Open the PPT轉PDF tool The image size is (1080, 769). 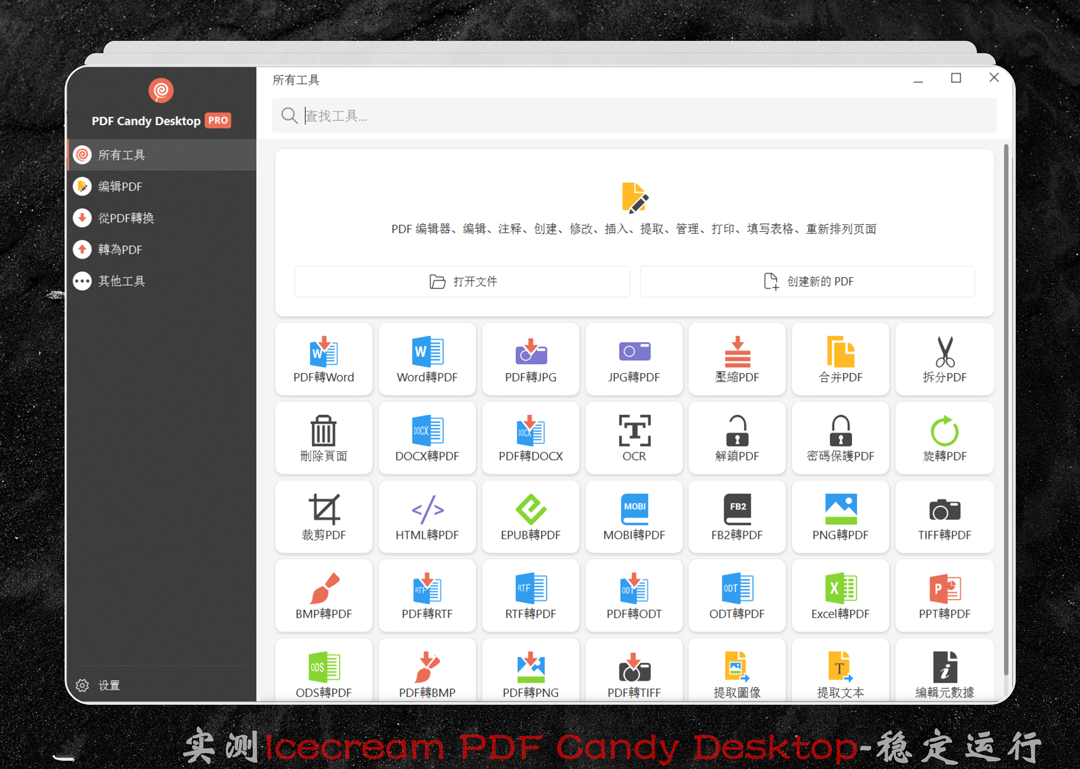pyautogui.click(x=944, y=596)
